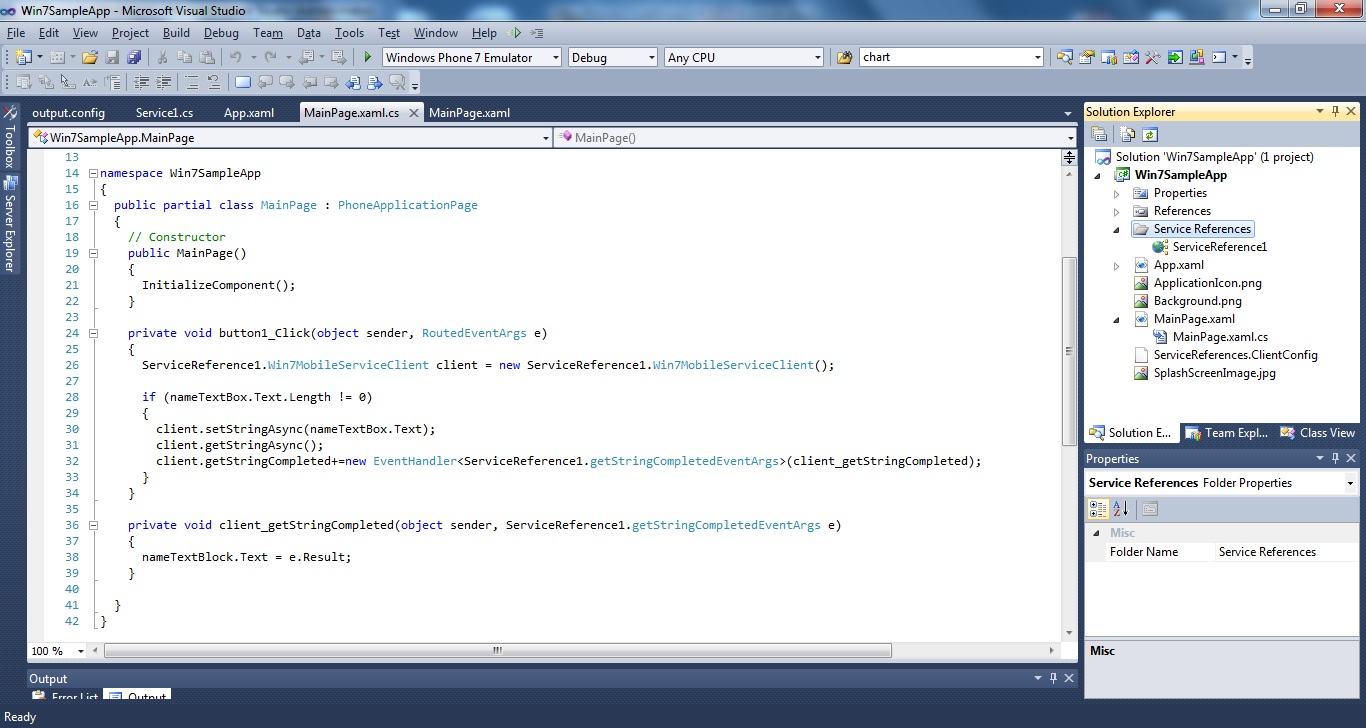Image resolution: width=1366 pixels, height=728 pixels.
Task: Switch to MainPage.xaml editor tab
Action: pyautogui.click(x=469, y=113)
